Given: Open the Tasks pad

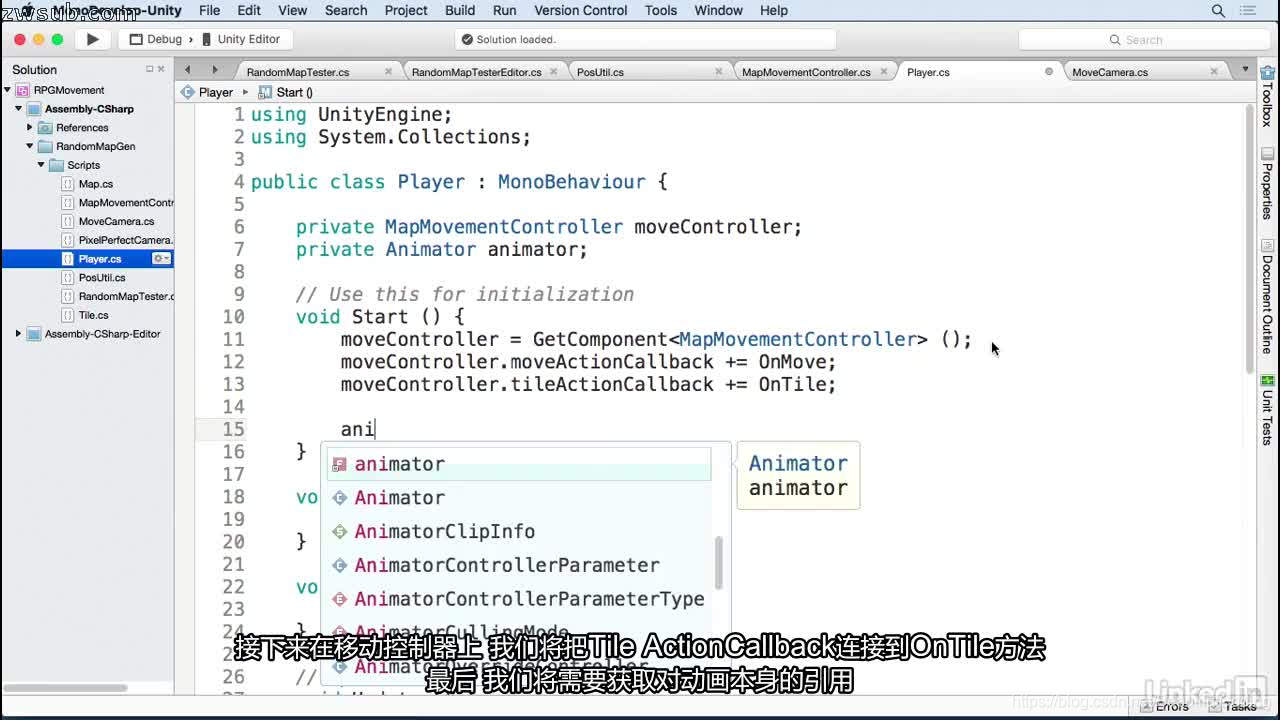Looking at the screenshot, I should (1232, 706).
